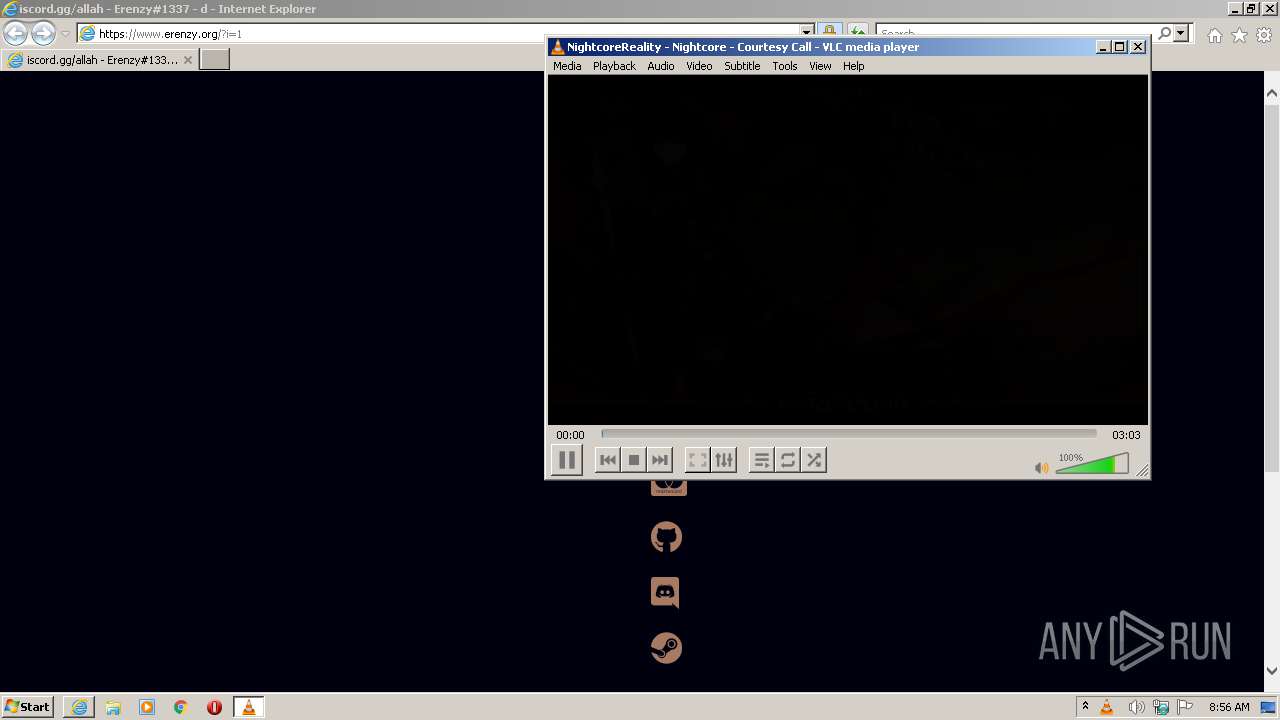Expand the search provider dropdown
Screen dimensions: 1280x720
[x=1181, y=33]
